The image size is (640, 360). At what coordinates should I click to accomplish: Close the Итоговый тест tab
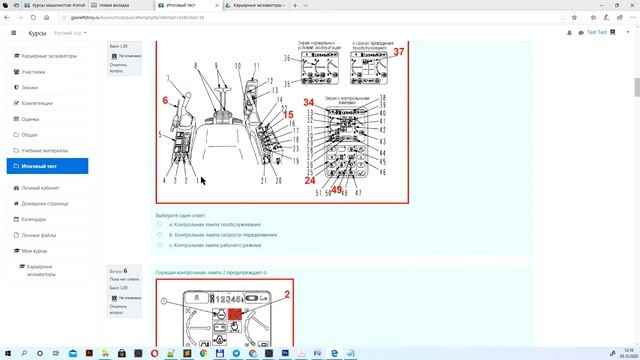(x=217, y=5)
